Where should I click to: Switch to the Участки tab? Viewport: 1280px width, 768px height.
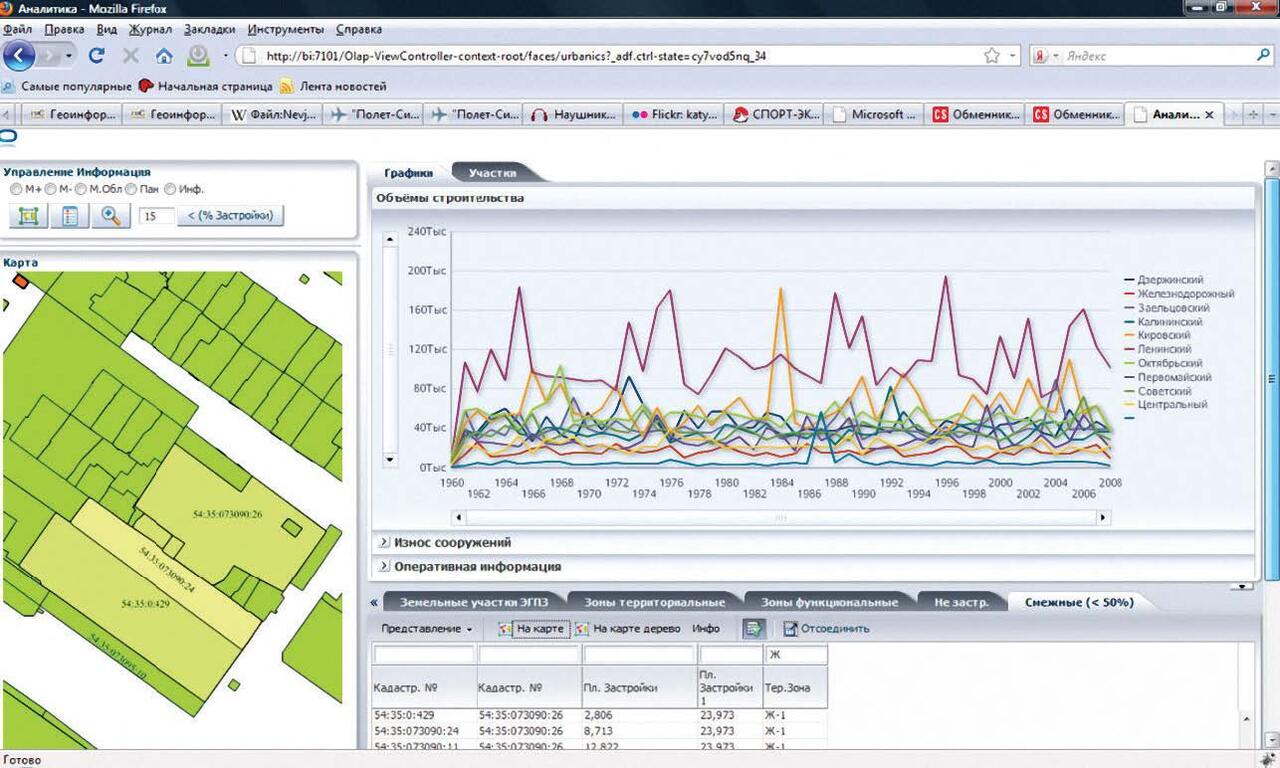[493, 173]
